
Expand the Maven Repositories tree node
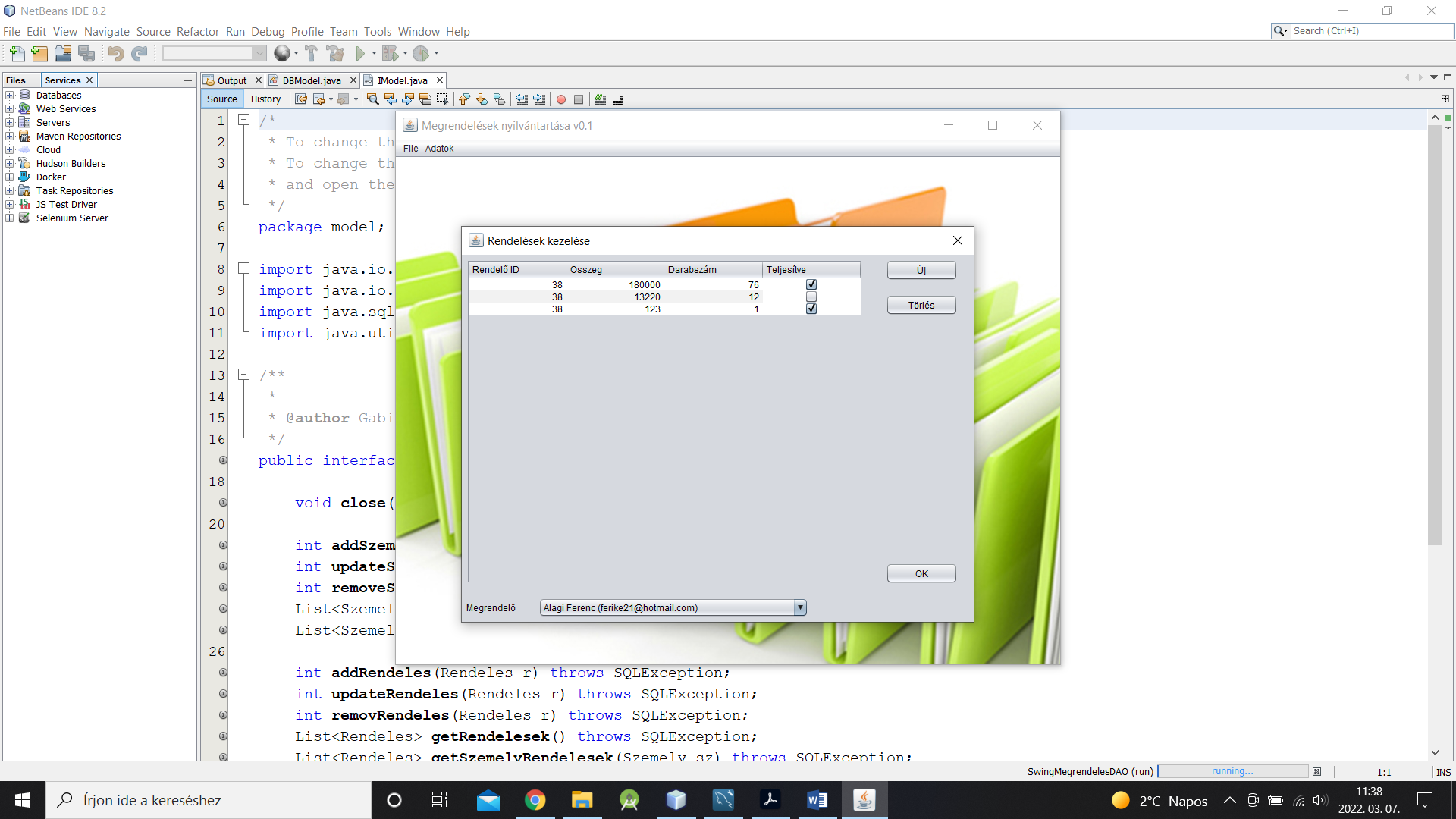coord(10,136)
